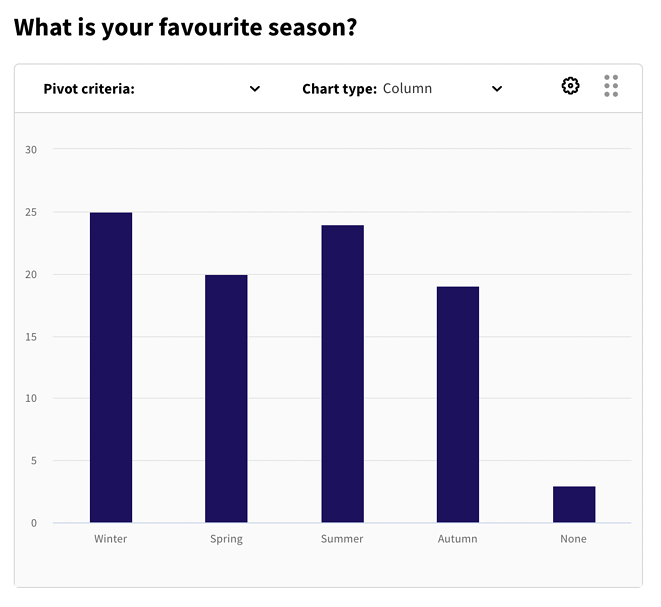Image resolution: width=661 pixels, height=607 pixels.
Task: Expand the Pivot criteria dropdown arrow
Action: click(255, 89)
